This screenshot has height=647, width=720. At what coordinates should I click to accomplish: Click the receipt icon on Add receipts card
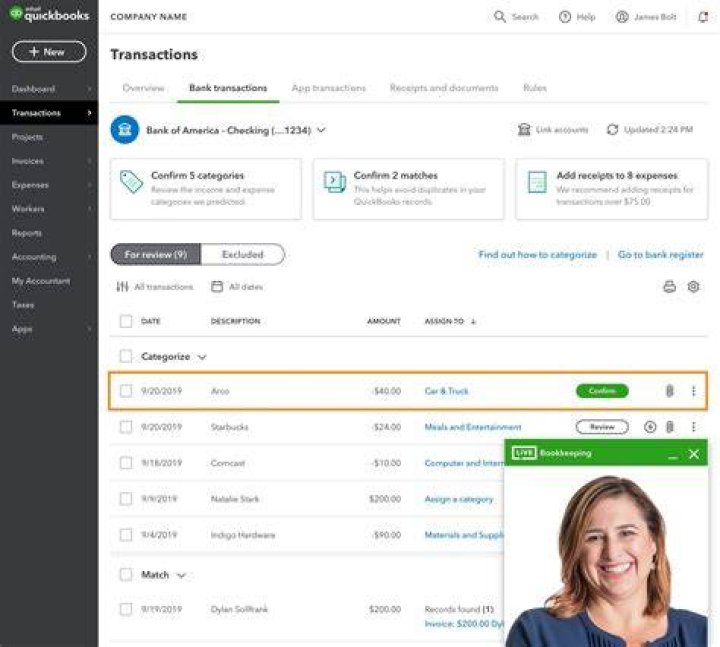pyautogui.click(x=537, y=182)
